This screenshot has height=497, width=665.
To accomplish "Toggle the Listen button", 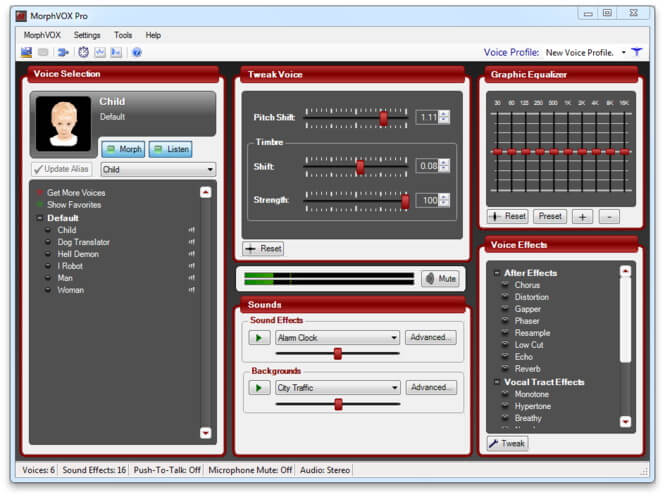I will point(170,149).
